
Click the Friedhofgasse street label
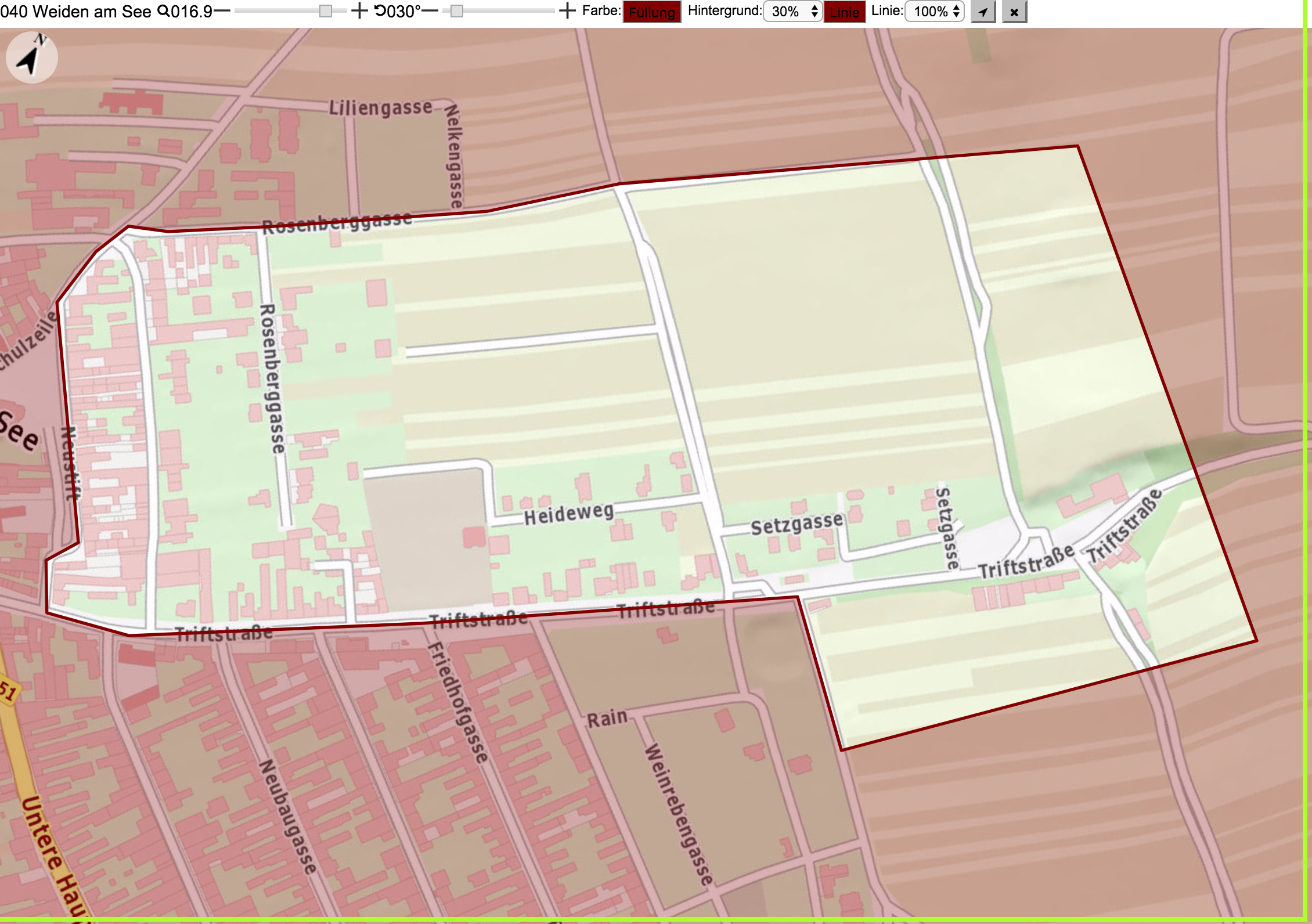pos(457,703)
